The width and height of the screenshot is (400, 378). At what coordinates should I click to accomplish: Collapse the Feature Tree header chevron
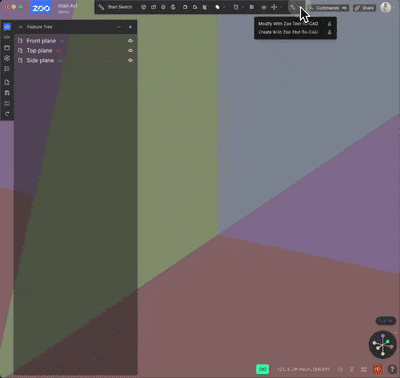(21, 27)
